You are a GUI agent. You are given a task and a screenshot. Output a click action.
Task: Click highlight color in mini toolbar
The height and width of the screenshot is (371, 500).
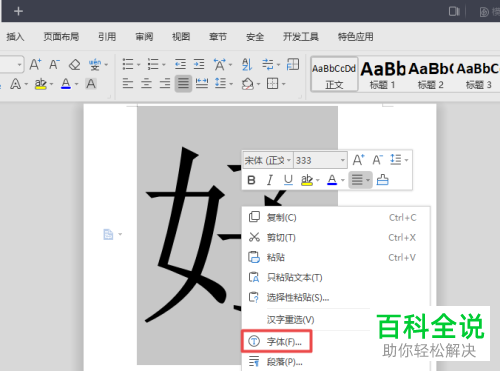click(307, 180)
